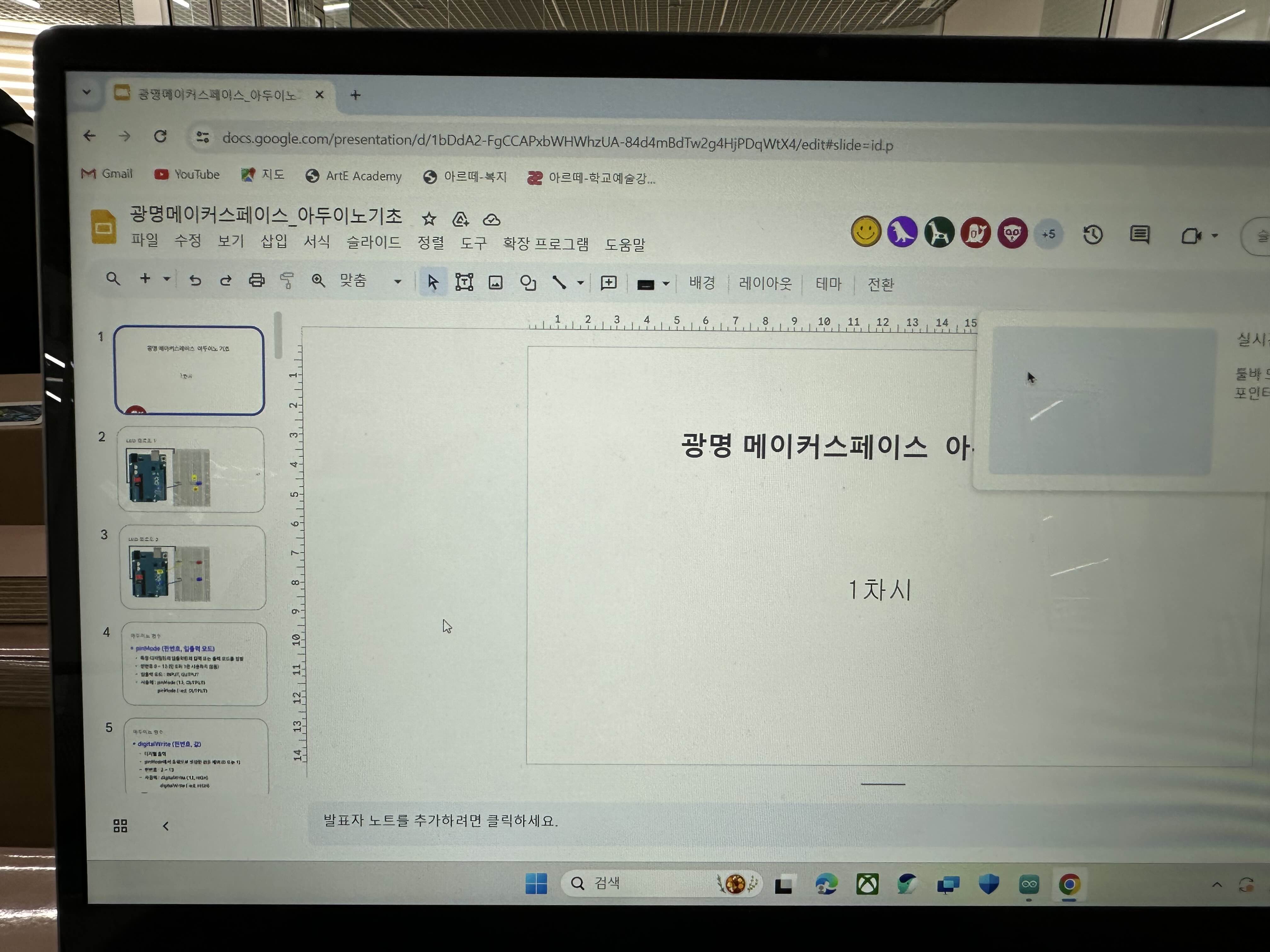Click the move to Drive folder icon
The image size is (1270, 952).
(461, 219)
